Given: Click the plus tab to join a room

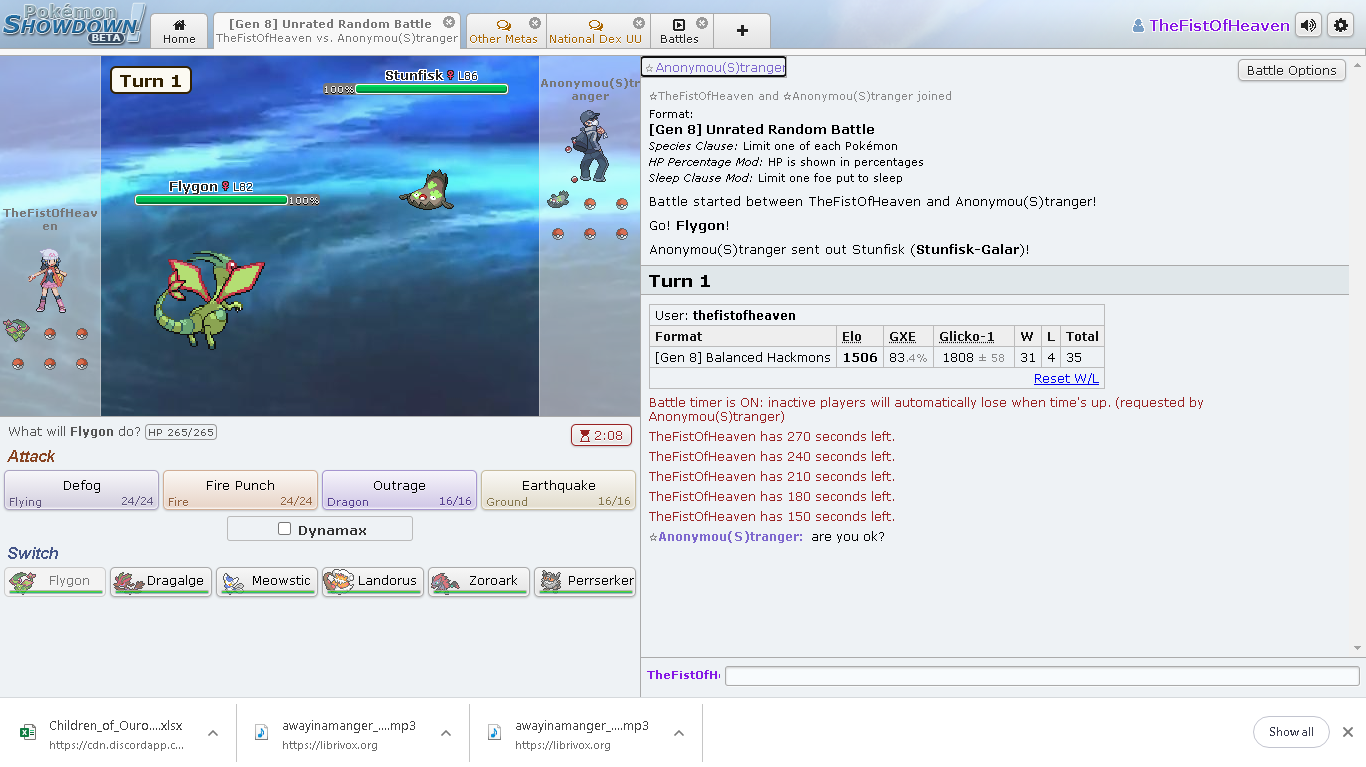Looking at the screenshot, I should pyautogui.click(x=742, y=31).
